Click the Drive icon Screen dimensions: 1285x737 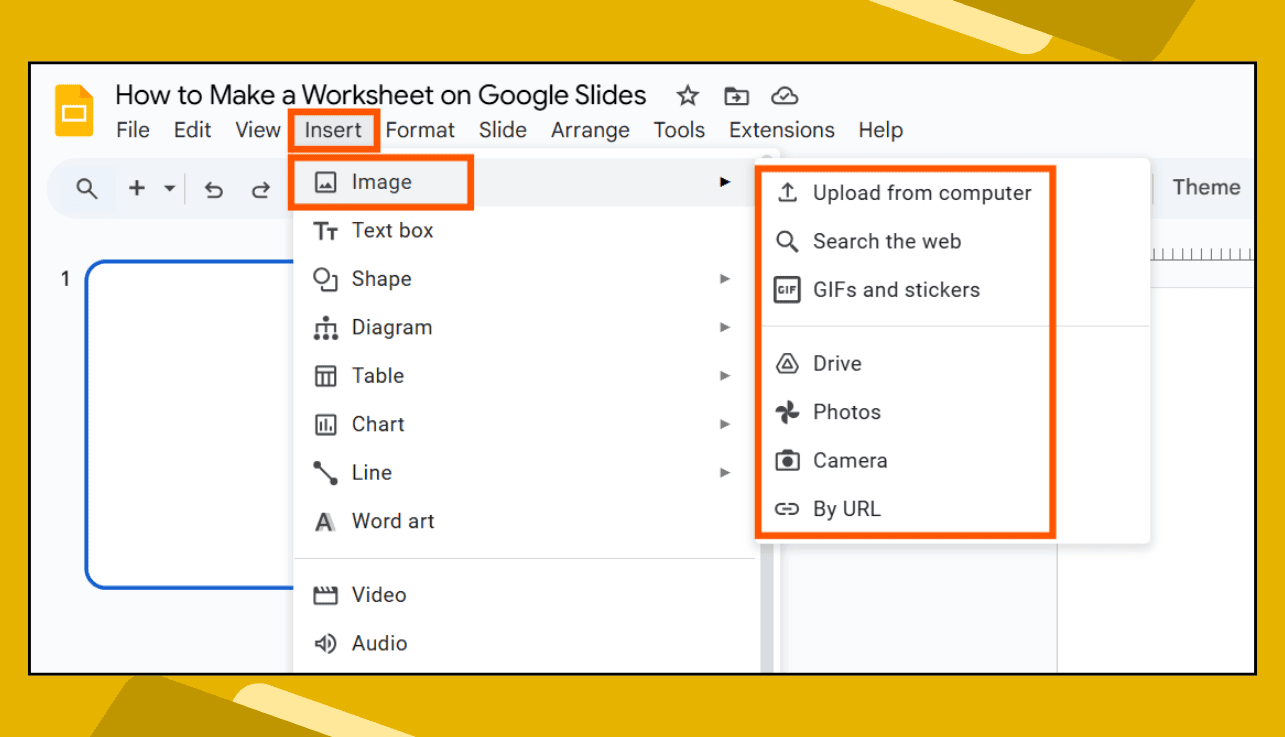(x=788, y=363)
